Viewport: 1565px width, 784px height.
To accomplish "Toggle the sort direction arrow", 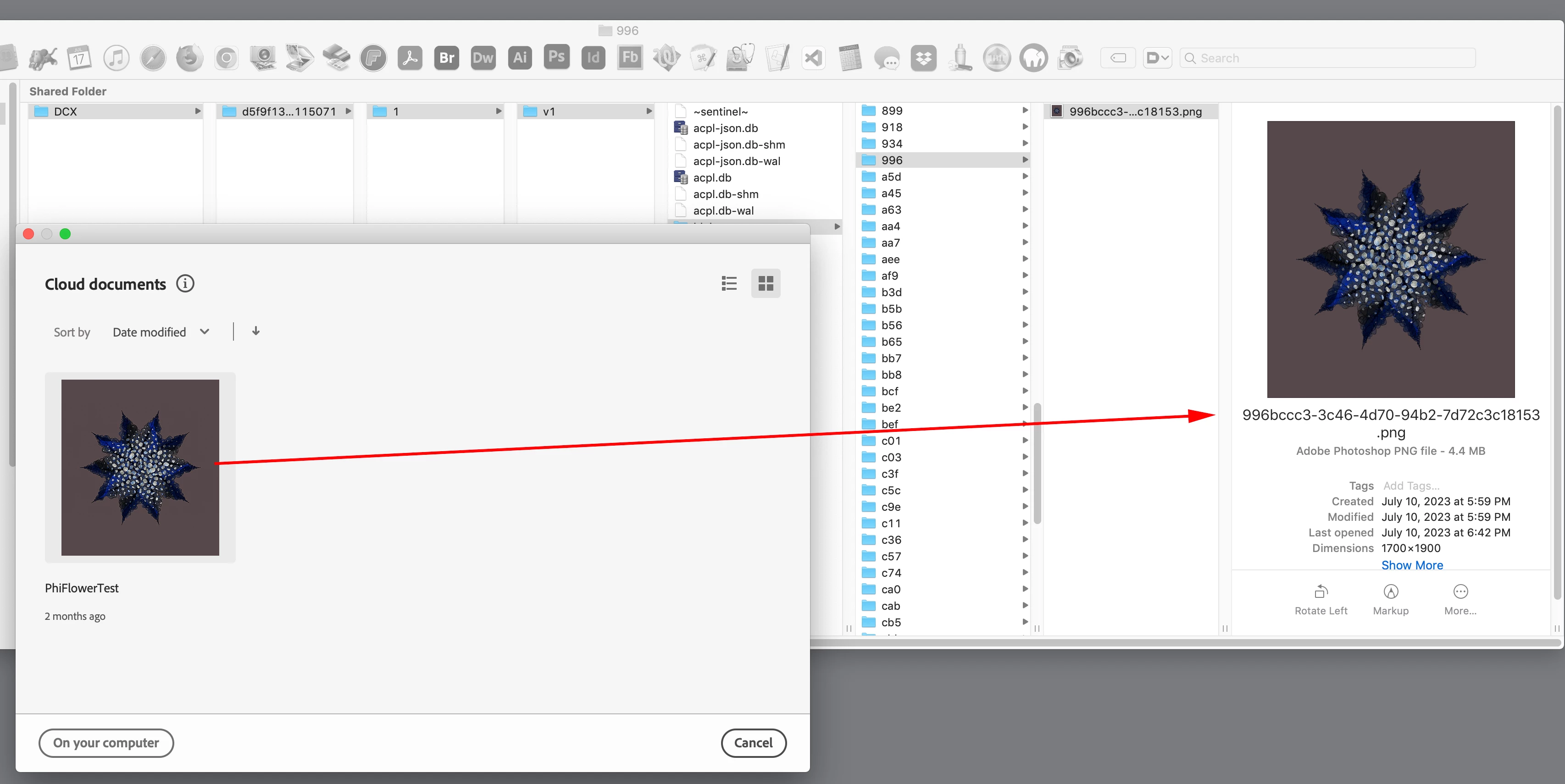I will [x=256, y=331].
